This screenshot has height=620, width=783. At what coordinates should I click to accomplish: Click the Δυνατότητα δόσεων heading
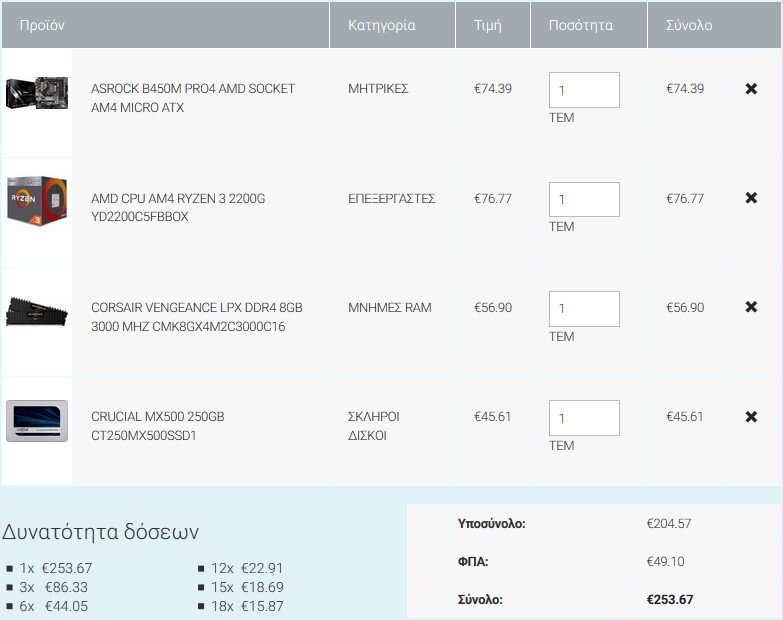[100, 532]
